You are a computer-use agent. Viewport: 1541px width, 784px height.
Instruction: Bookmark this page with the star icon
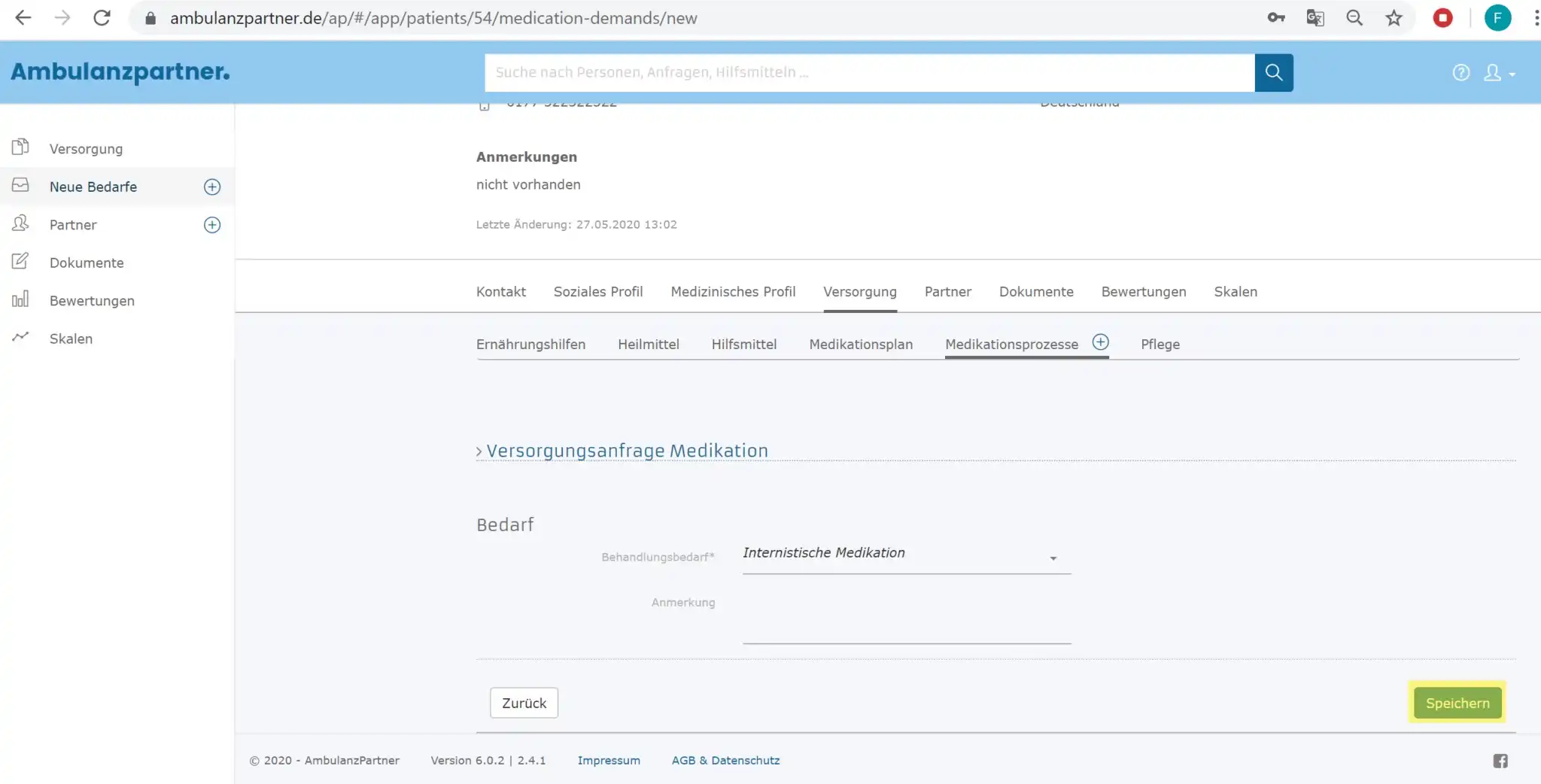pyautogui.click(x=1394, y=18)
